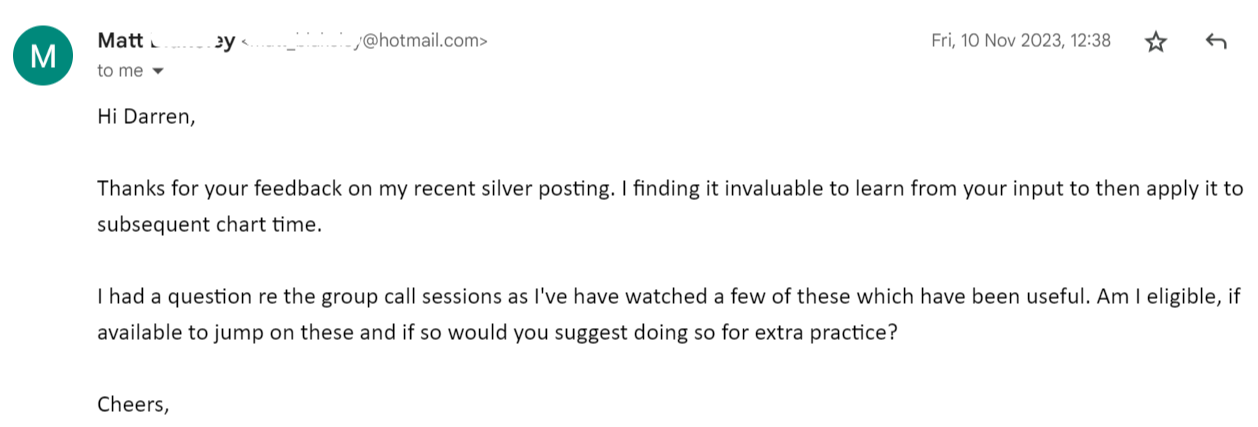The height and width of the screenshot is (427, 1258).
Task: Click the reply arrow icon
Action: click(1216, 42)
